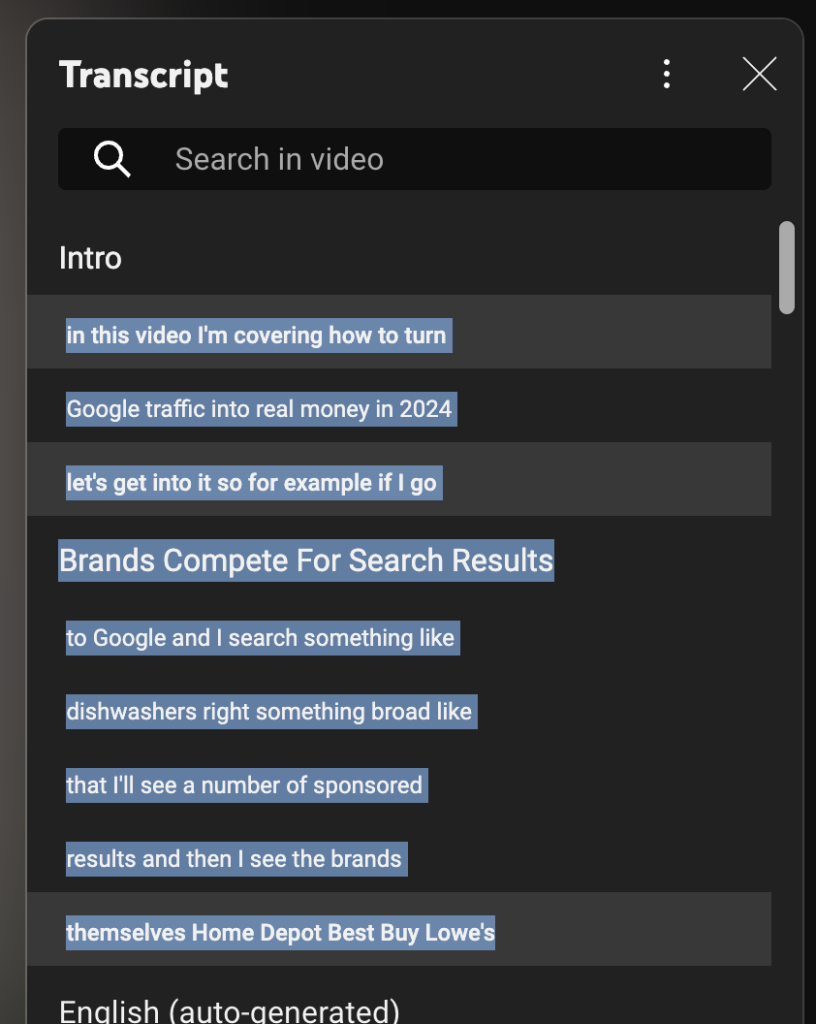The width and height of the screenshot is (816, 1024).
Task: Jump to the transcript line about Google traffic
Action: (260, 408)
